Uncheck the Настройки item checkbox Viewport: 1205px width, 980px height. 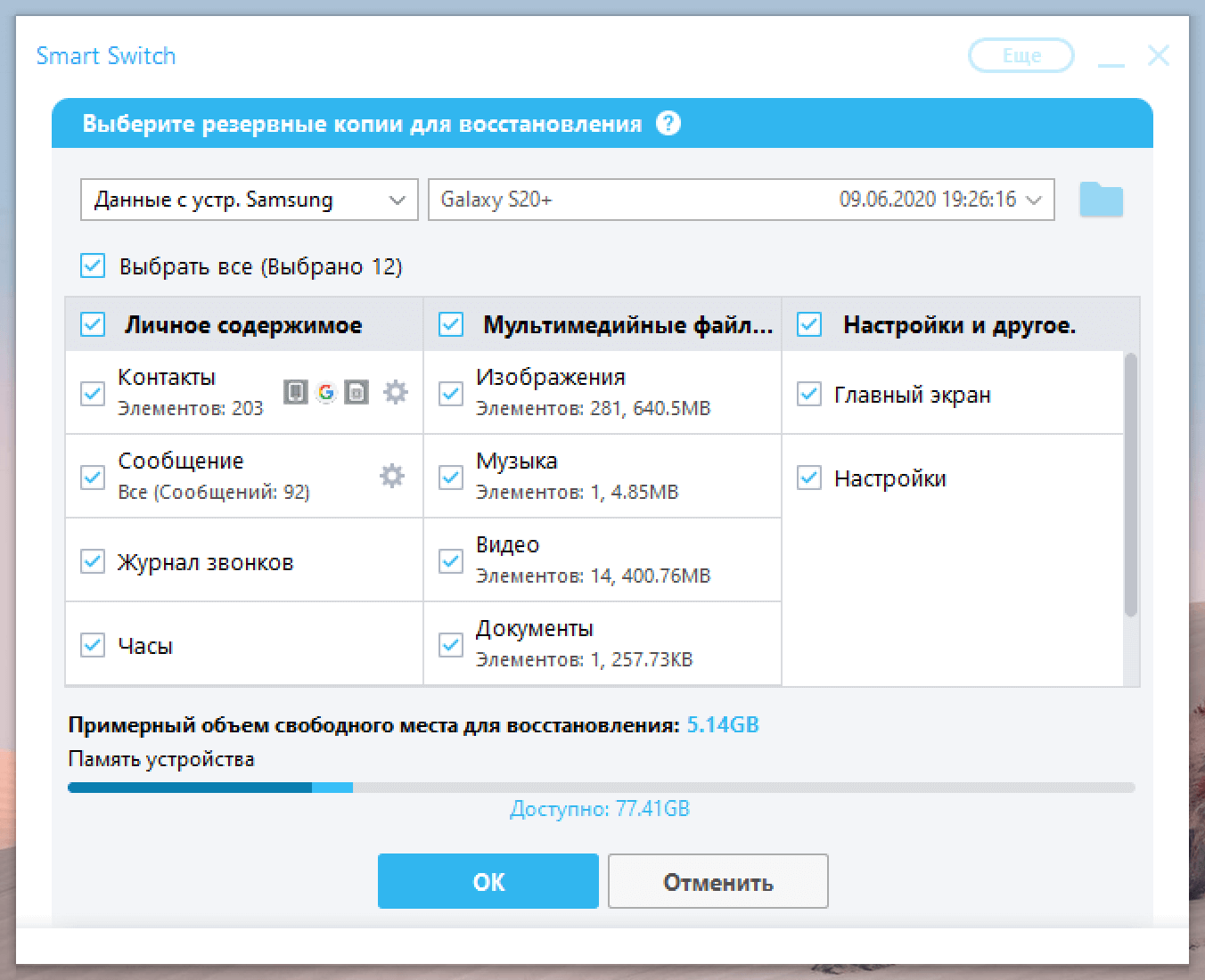pos(809,477)
